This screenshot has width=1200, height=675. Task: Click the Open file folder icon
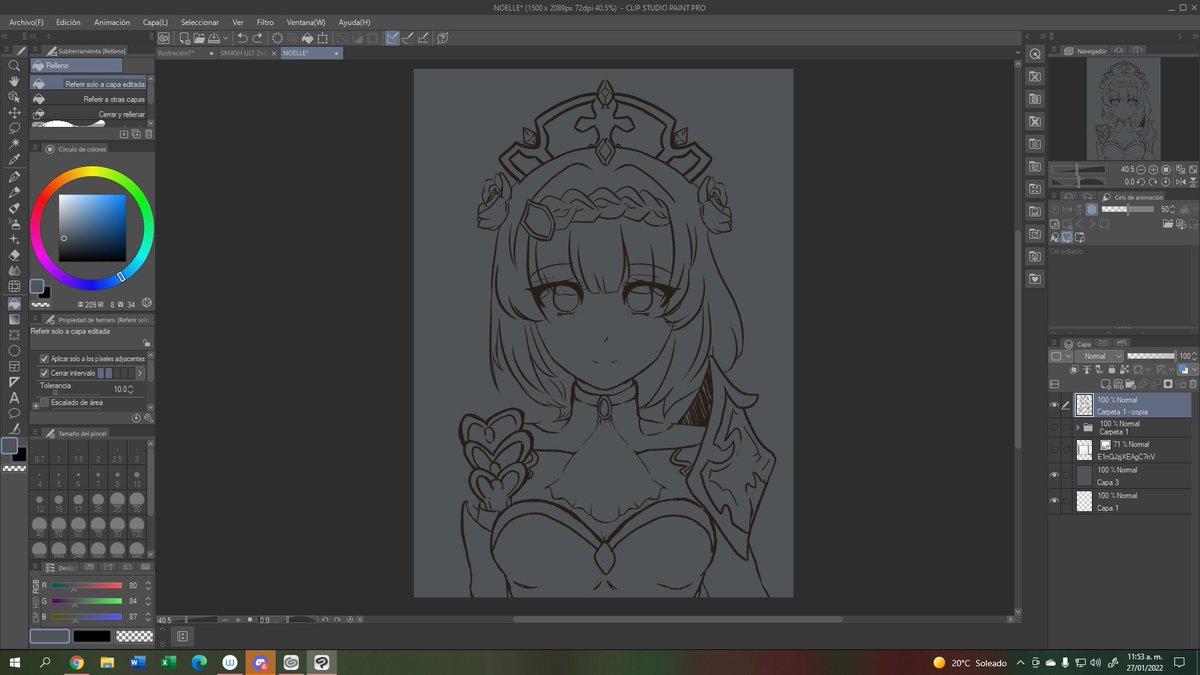pos(200,38)
